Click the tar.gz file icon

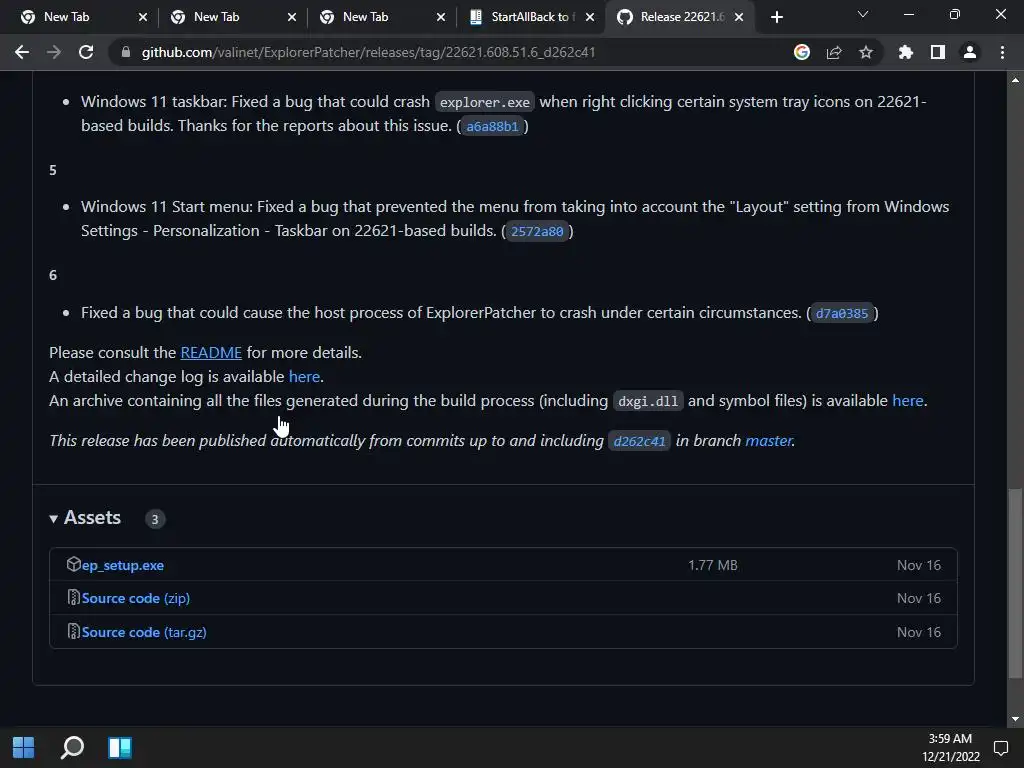73,632
